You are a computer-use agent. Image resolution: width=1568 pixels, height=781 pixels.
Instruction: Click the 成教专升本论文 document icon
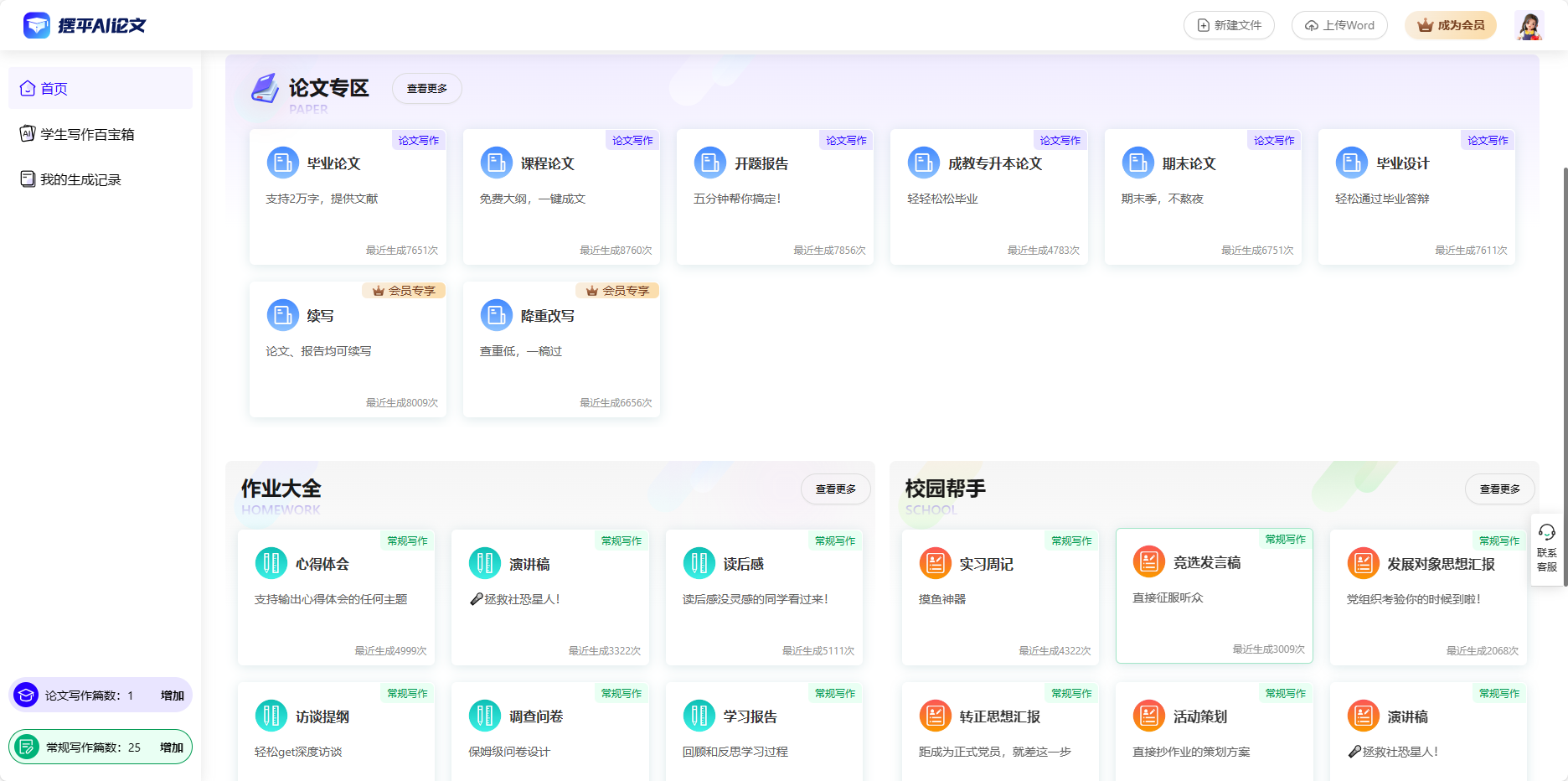point(924,163)
